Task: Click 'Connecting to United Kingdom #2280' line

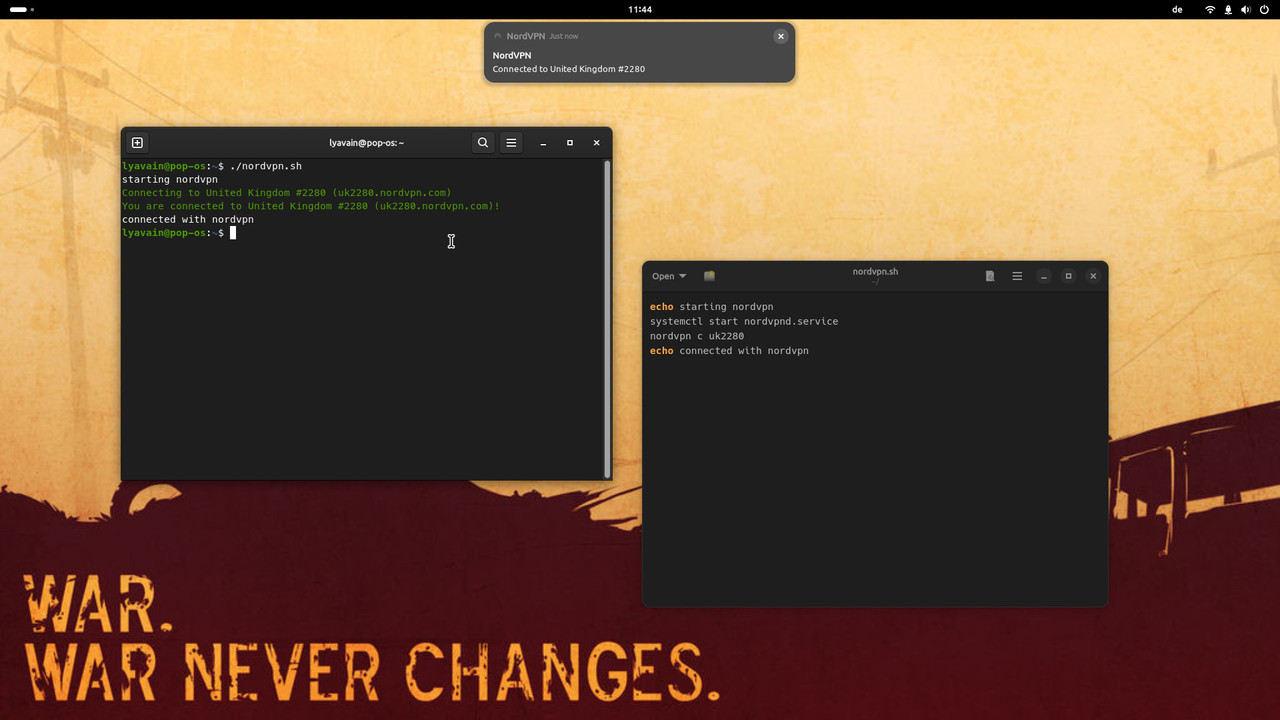Action: [287, 193]
